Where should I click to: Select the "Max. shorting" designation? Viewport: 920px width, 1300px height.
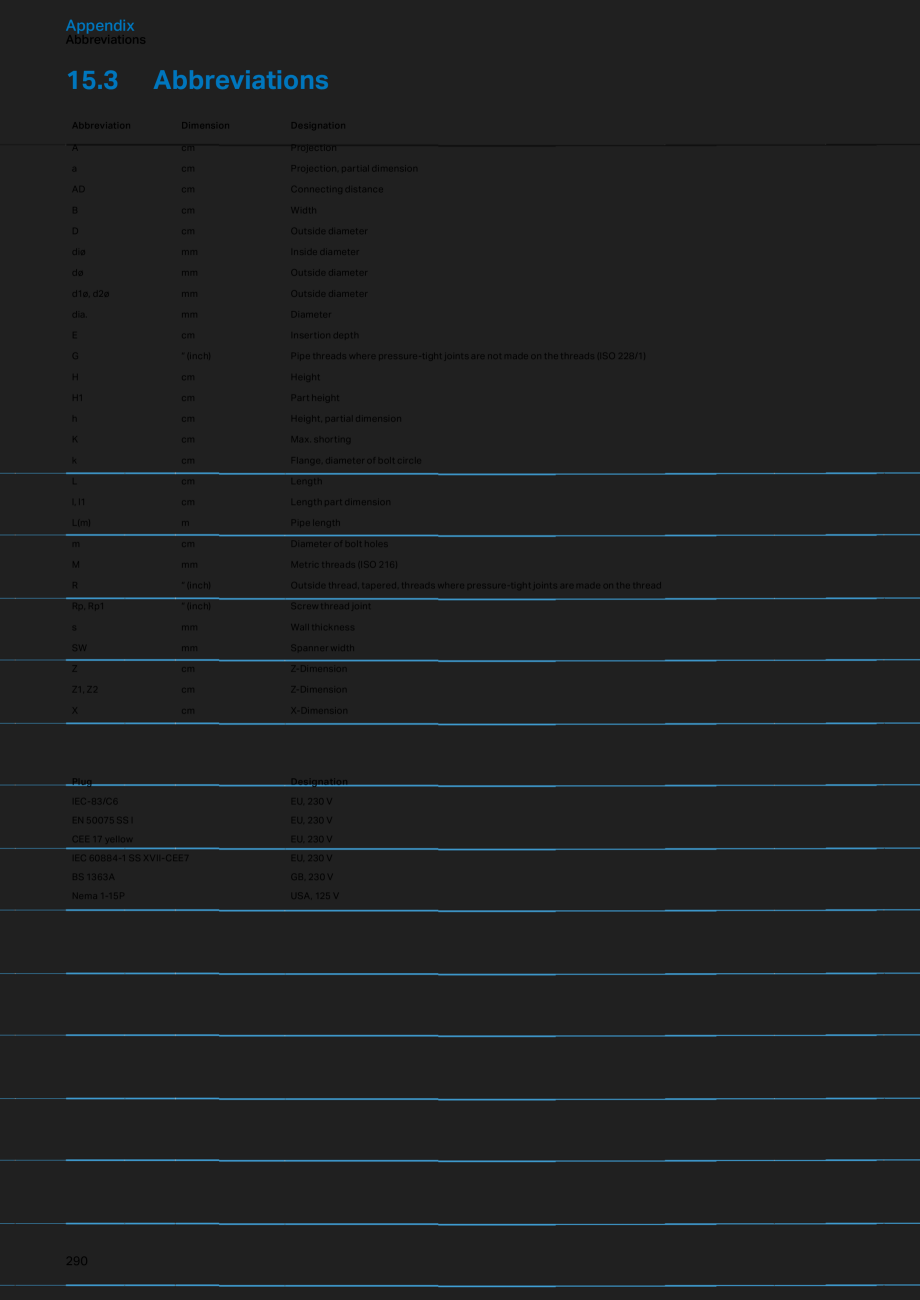(x=320, y=439)
